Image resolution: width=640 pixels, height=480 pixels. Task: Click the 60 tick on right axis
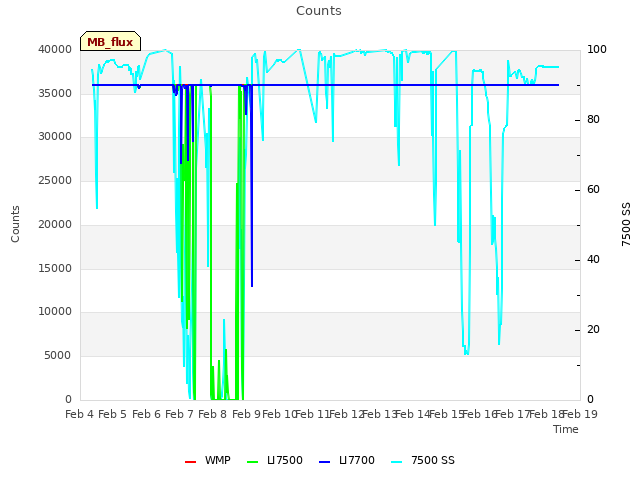tap(593, 189)
